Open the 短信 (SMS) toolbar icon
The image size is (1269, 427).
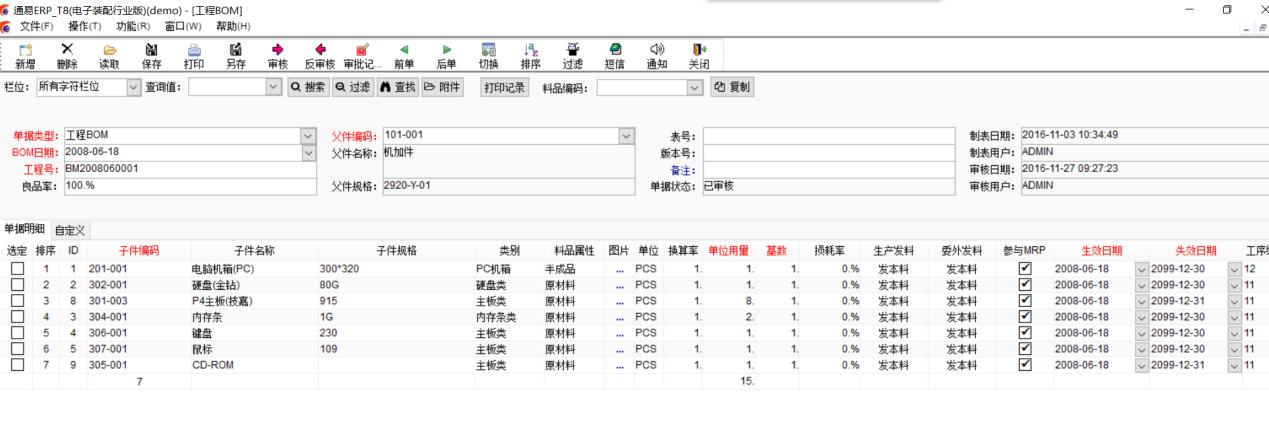click(615, 48)
